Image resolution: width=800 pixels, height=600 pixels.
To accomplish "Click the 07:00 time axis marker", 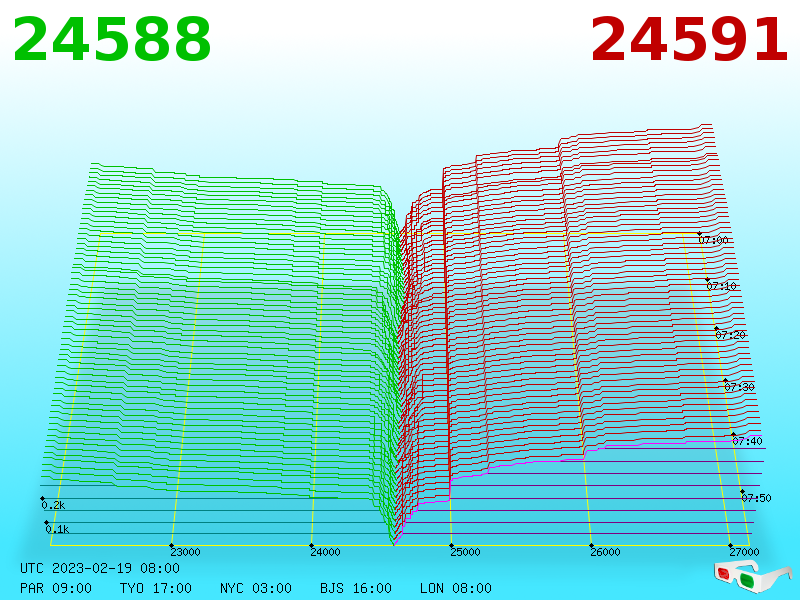I will (713, 240).
